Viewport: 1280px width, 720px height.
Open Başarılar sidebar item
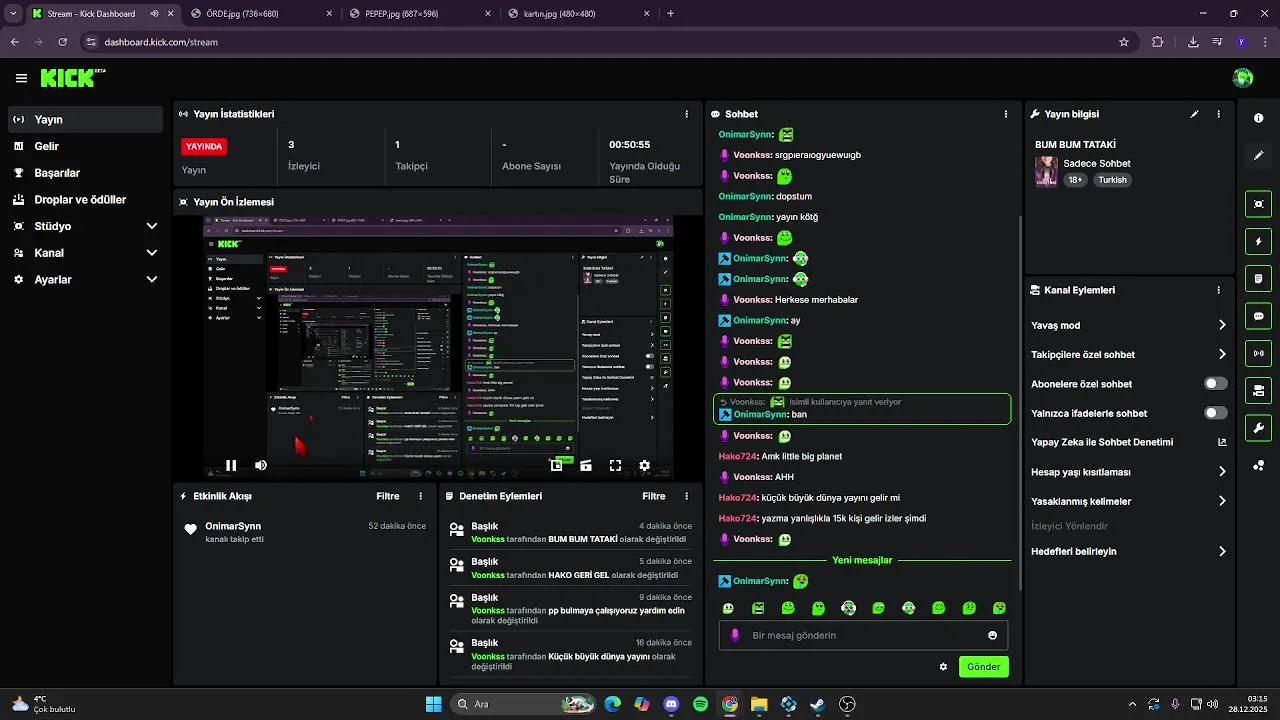point(85,173)
